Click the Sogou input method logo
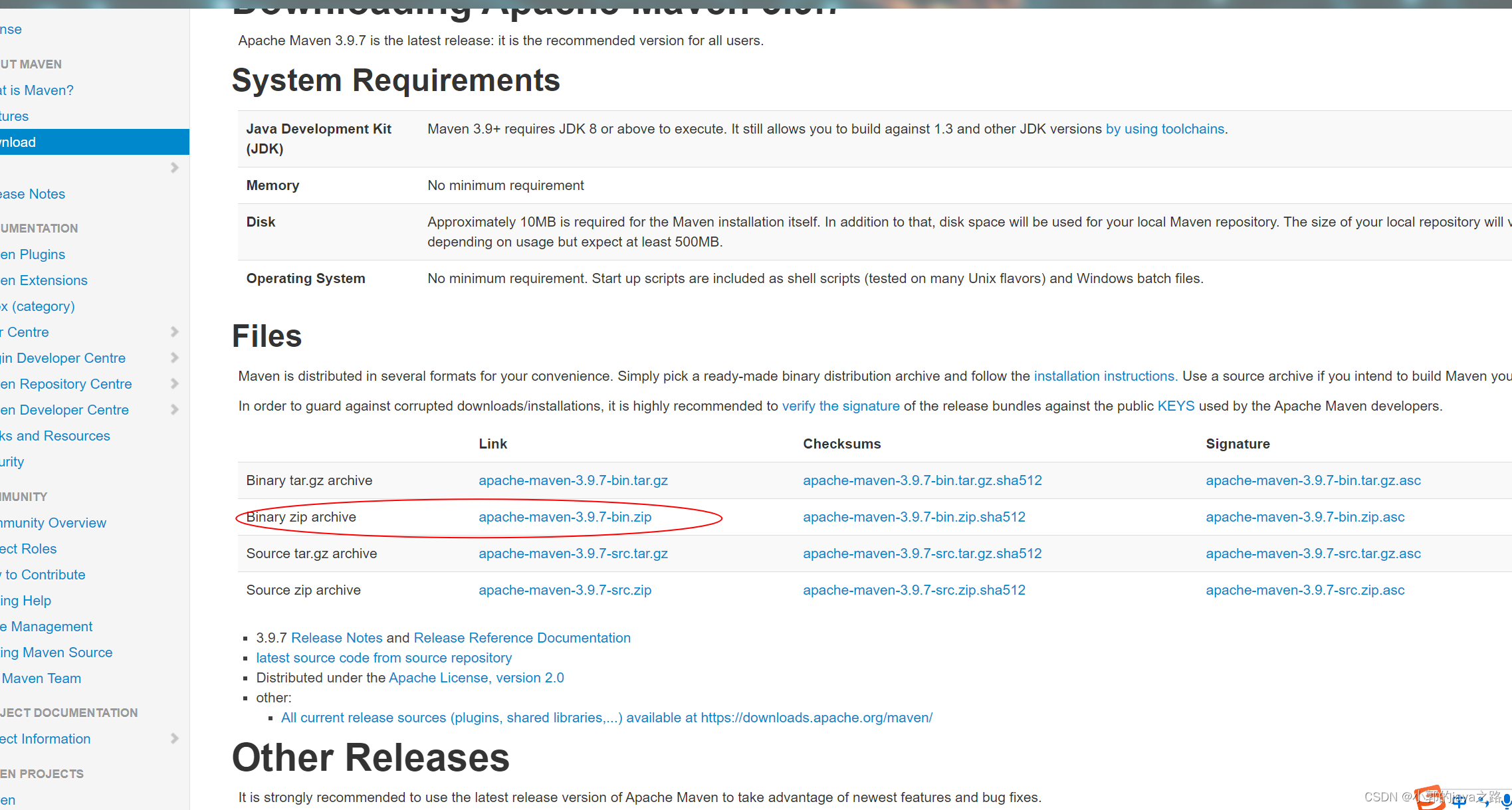The width and height of the screenshot is (1512, 810). click(1430, 798)
